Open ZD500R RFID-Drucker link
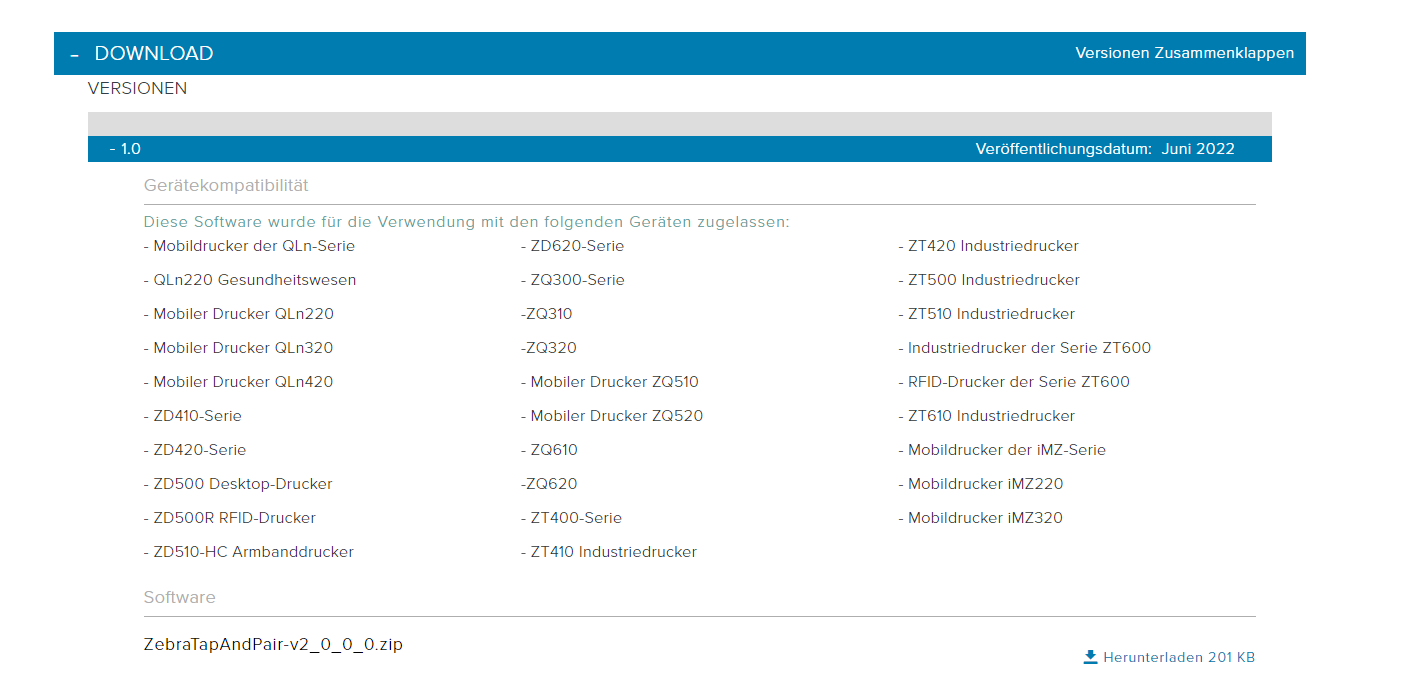This screenshot has height=689, width=1405. tap(230, 518)
